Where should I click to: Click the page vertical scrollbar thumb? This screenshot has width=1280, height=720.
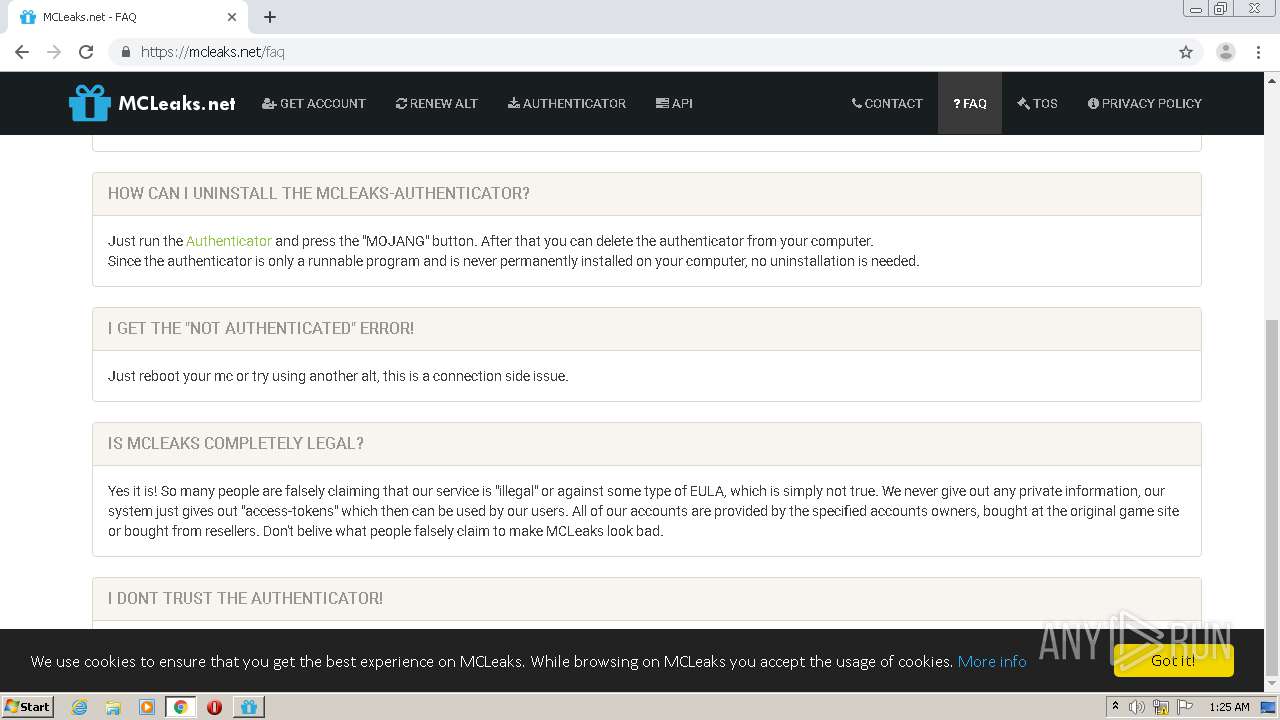tap(1271, 496)
